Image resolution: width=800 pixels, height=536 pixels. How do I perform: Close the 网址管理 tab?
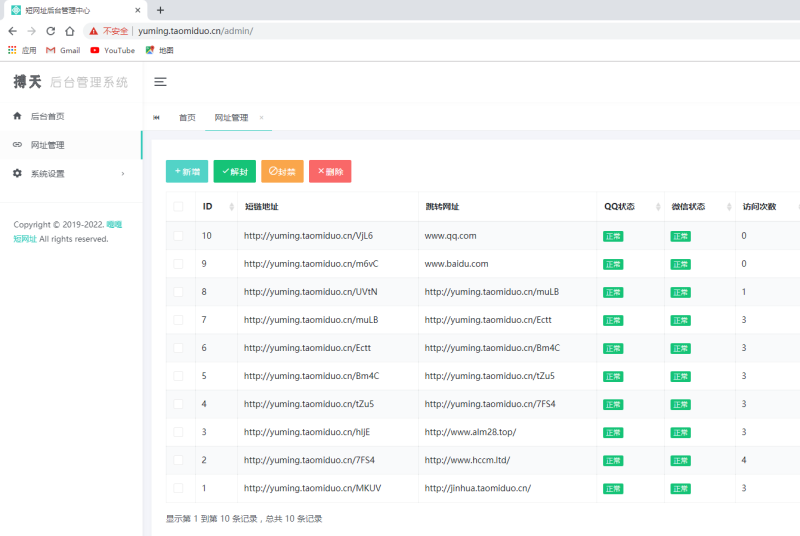(261, 117)
